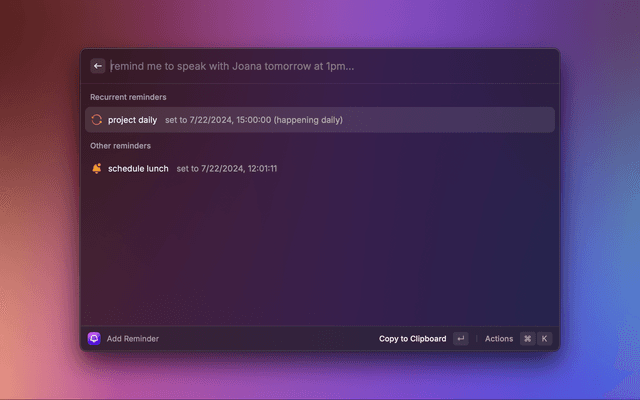This screenshot has width=640, height=400.
Task: Open the Actions menu
Action: [x=499, y=338]
